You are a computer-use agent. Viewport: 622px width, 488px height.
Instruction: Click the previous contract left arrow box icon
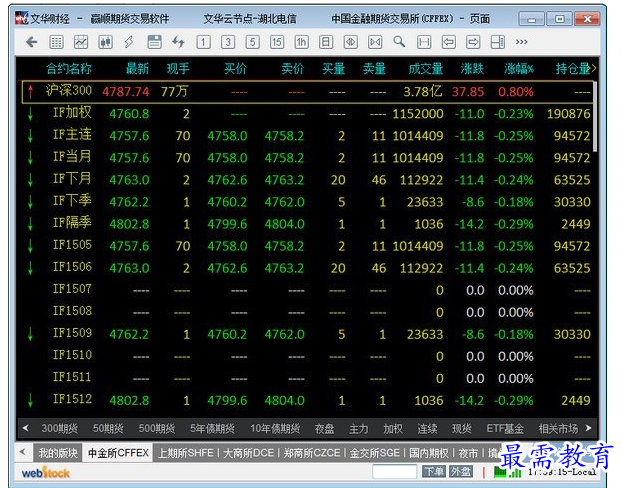(449, 42)
